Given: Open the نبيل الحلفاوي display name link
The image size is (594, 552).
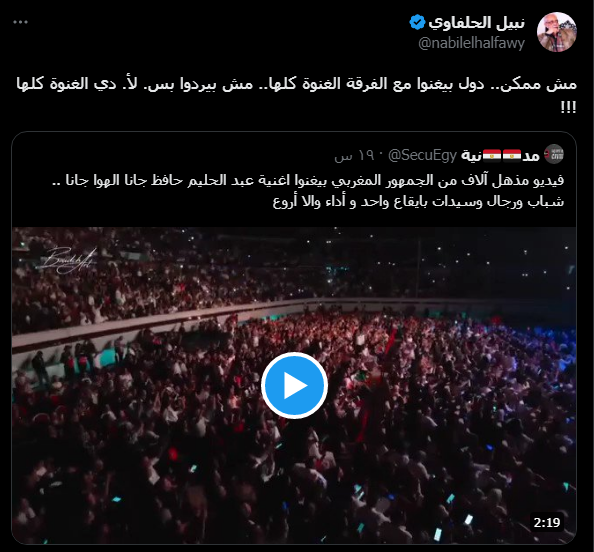Looking at the screenshot, I should [476, 23].
